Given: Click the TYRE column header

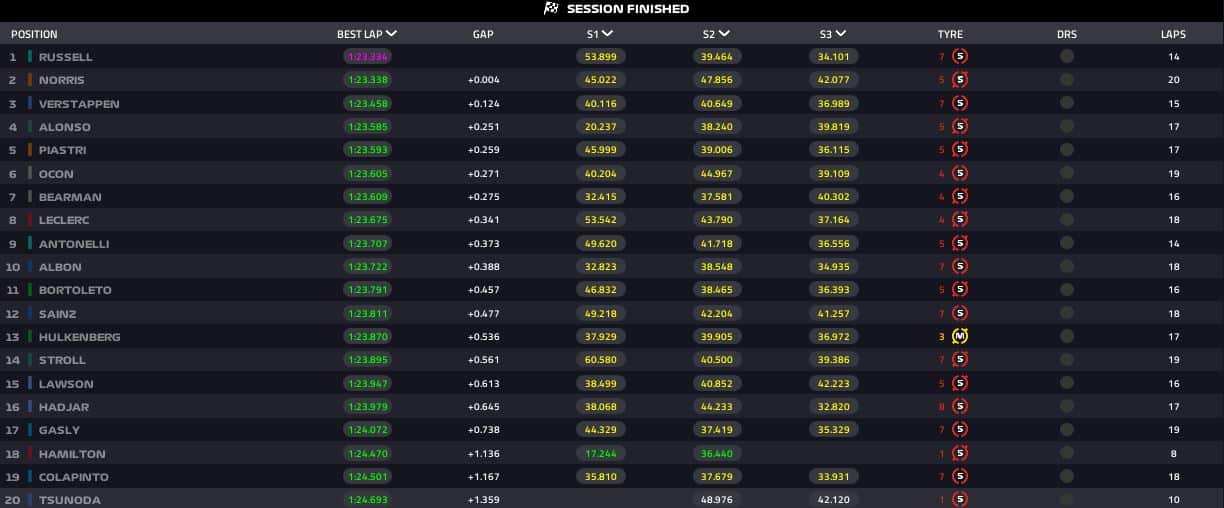Looking at the screenshot, I should point(950,34).
